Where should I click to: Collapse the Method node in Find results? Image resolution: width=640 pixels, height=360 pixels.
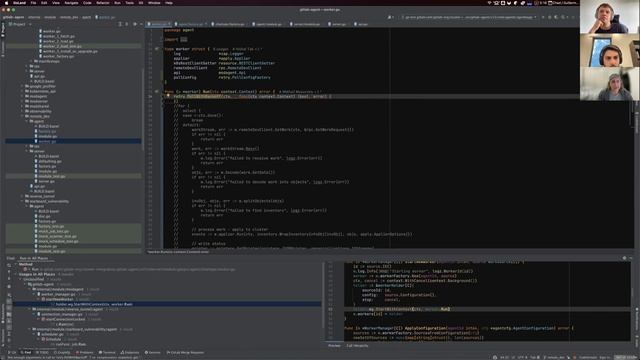click(x=16, y=264)
